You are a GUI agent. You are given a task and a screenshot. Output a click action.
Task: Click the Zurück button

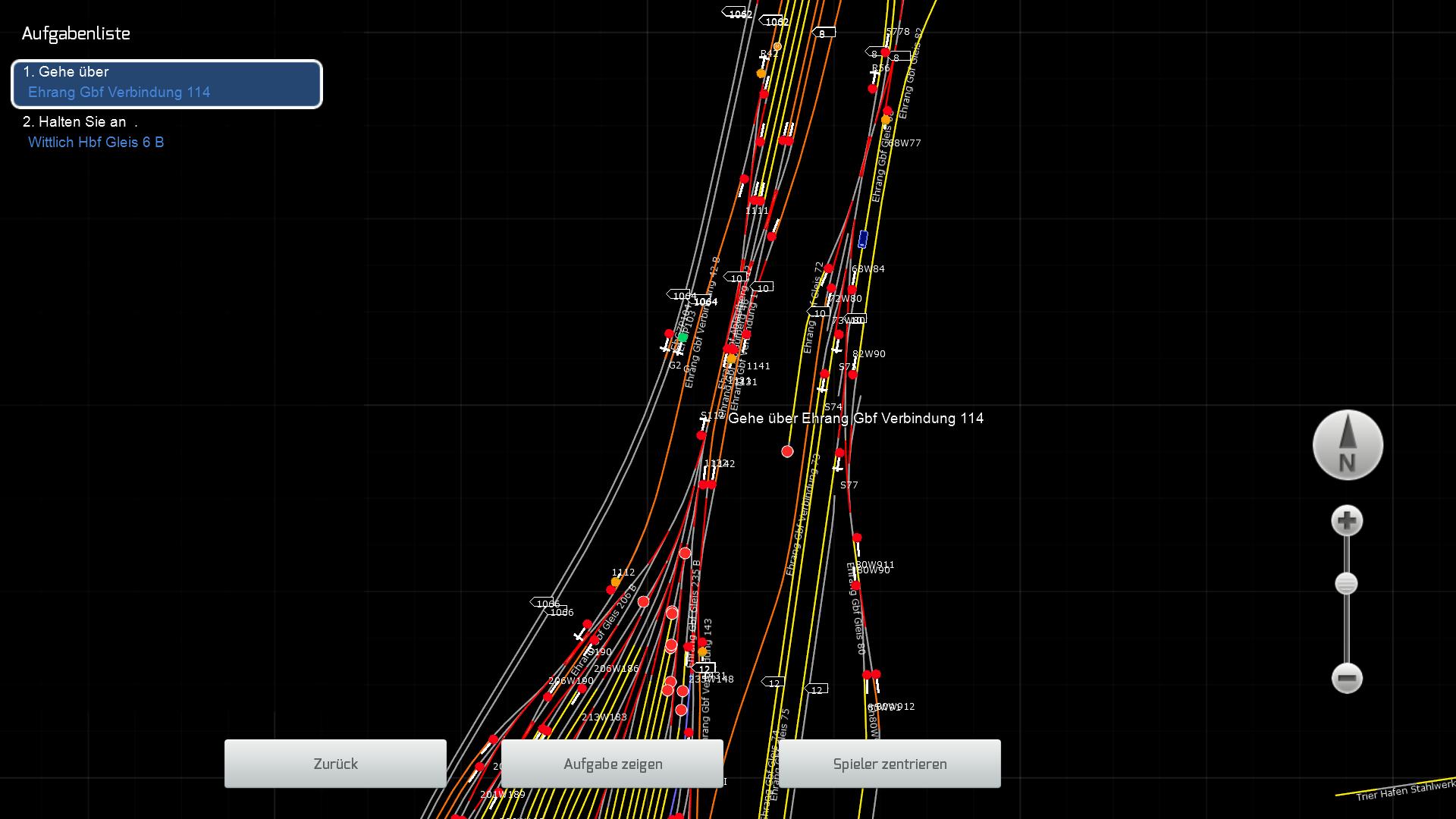coord(335,764)
